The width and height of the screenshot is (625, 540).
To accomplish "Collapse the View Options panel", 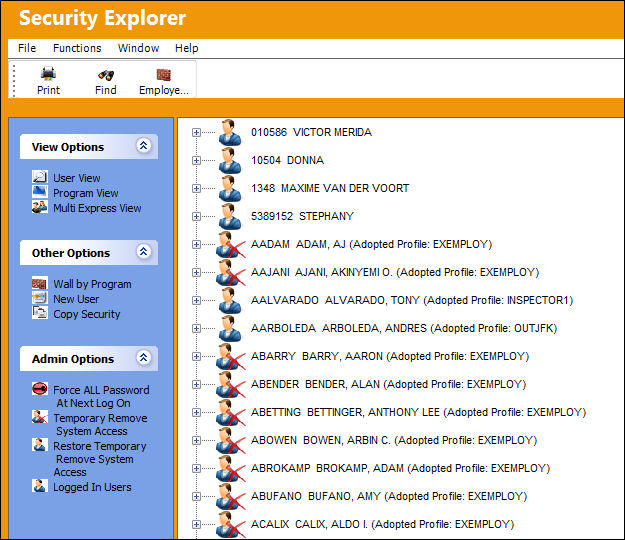I will [x=143, y=146].
